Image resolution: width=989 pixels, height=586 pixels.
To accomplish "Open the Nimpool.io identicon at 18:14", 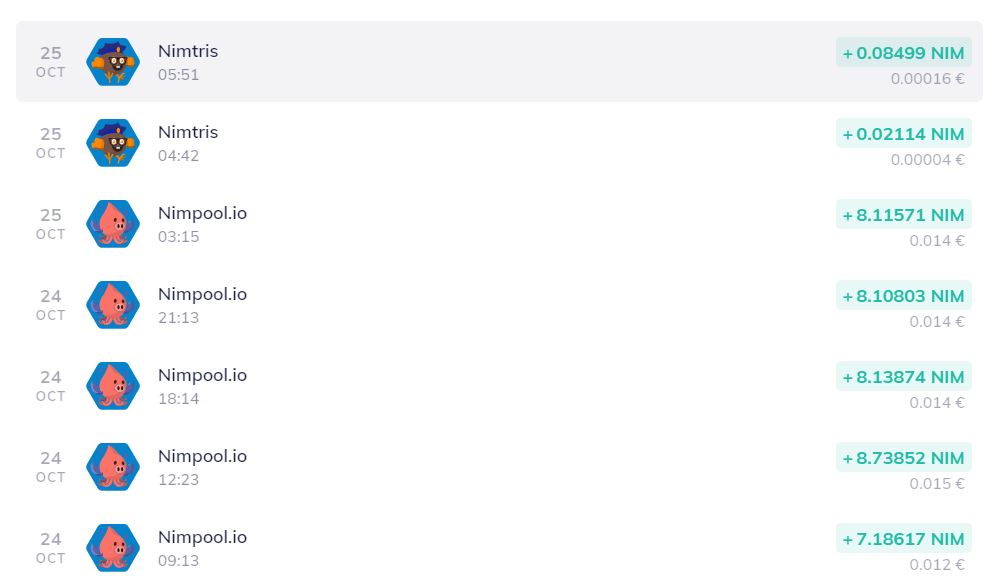I will 113,386.
